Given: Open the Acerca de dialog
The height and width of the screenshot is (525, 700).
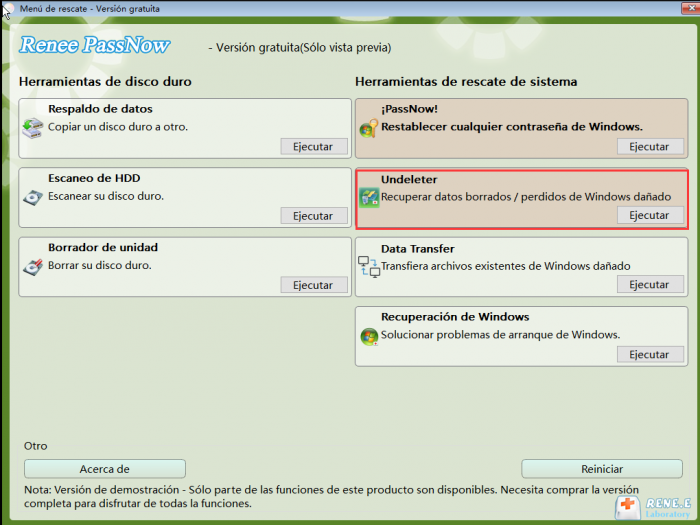Looking at the screenshot, I should pos(105,469).
